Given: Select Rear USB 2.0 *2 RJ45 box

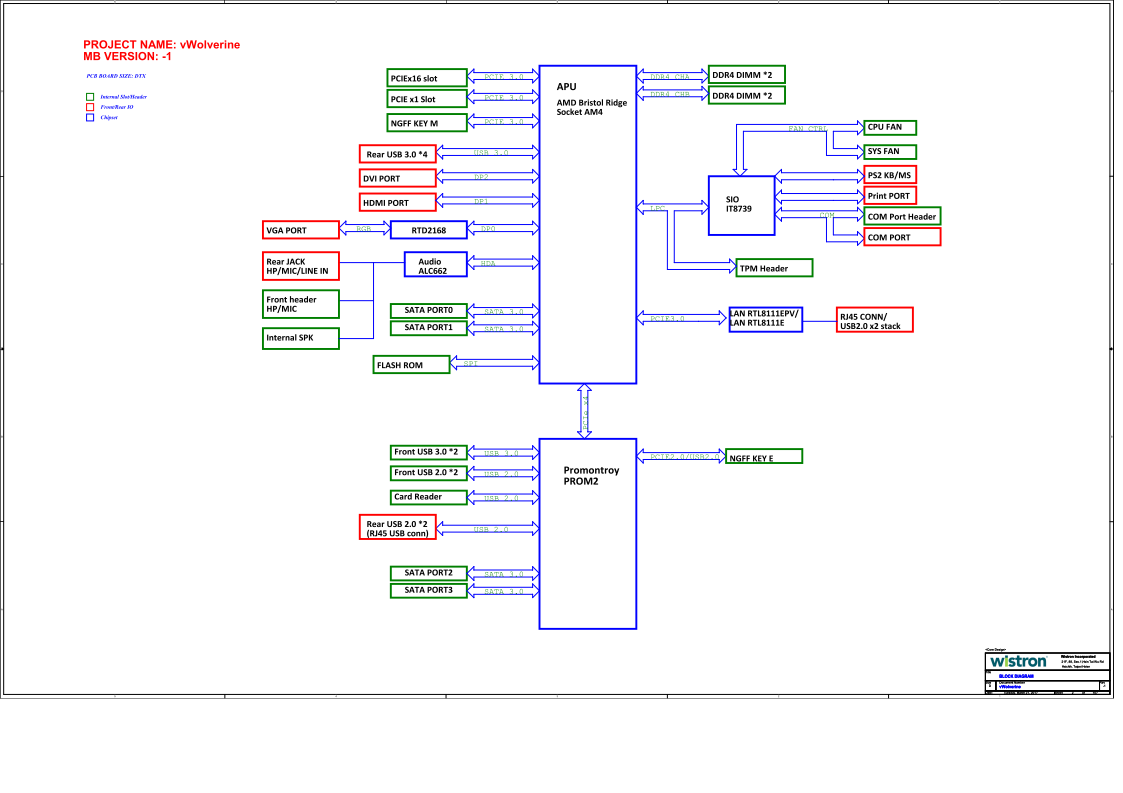Looking at the screenshot, I should (x=397, y=527).
